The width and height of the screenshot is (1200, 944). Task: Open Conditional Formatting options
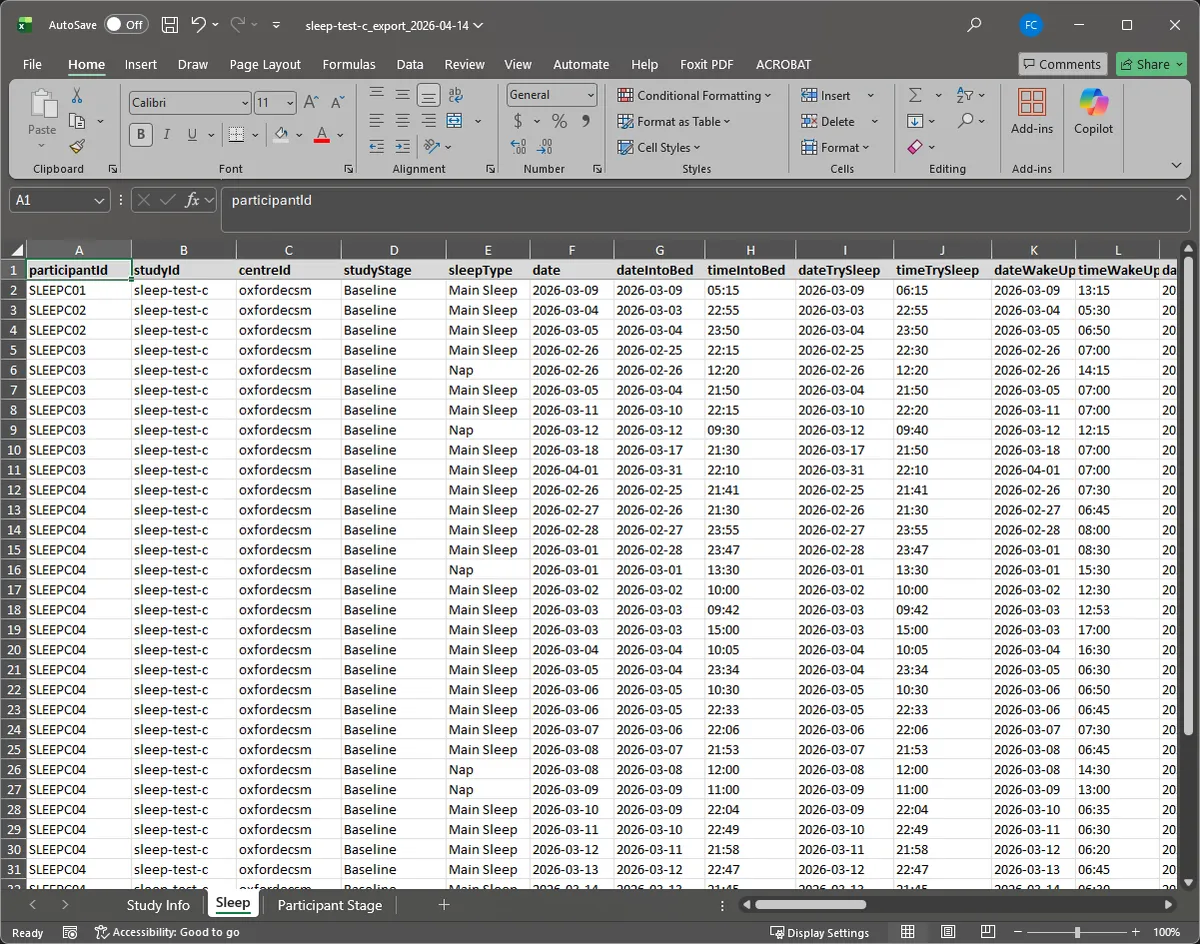tap(696, 95)
